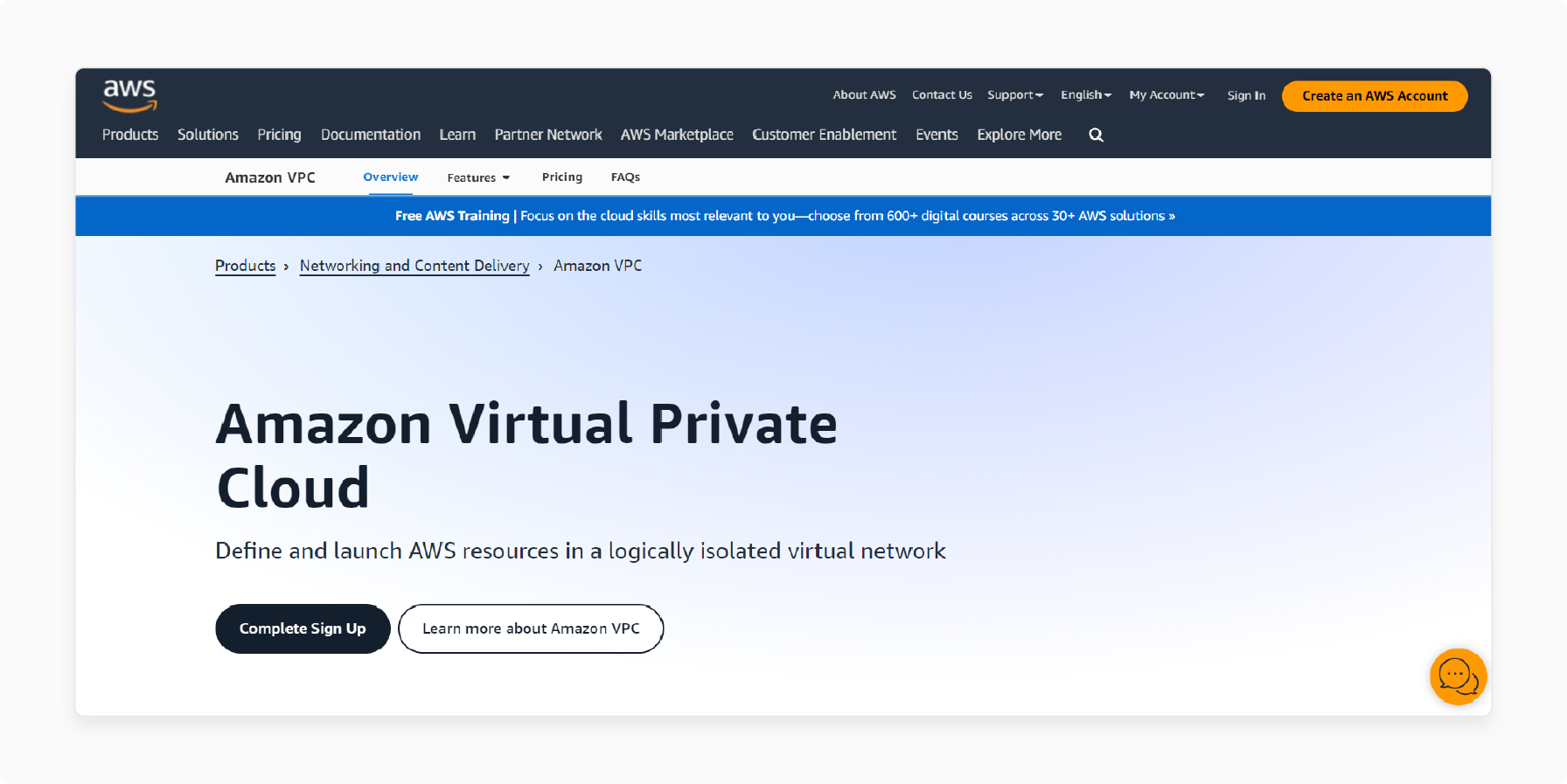Open the Explore More menu
The height and width of the screenshot is (784, 1567).
point(1019,135)
